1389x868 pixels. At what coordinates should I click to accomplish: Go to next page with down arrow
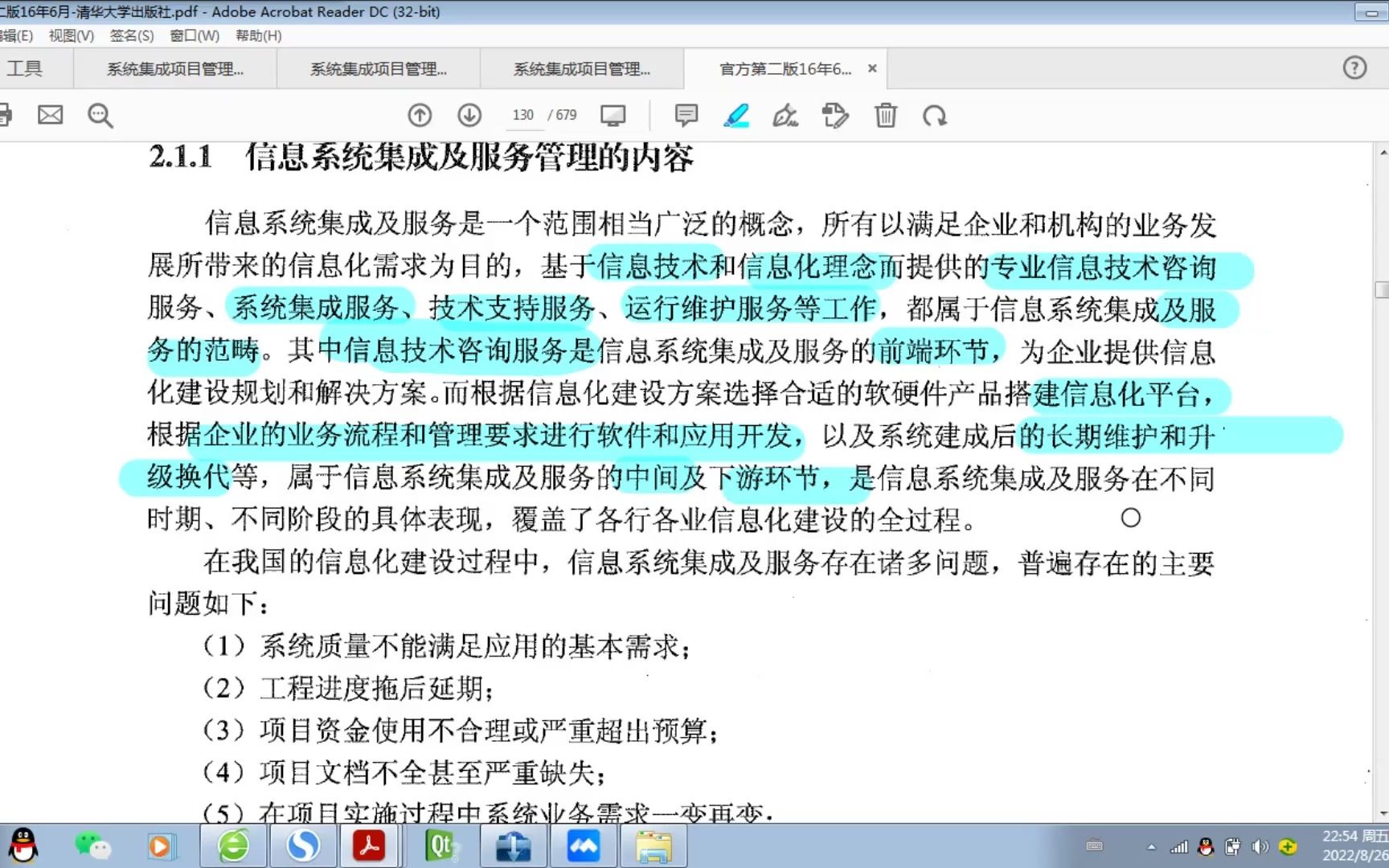click(469, 116)
